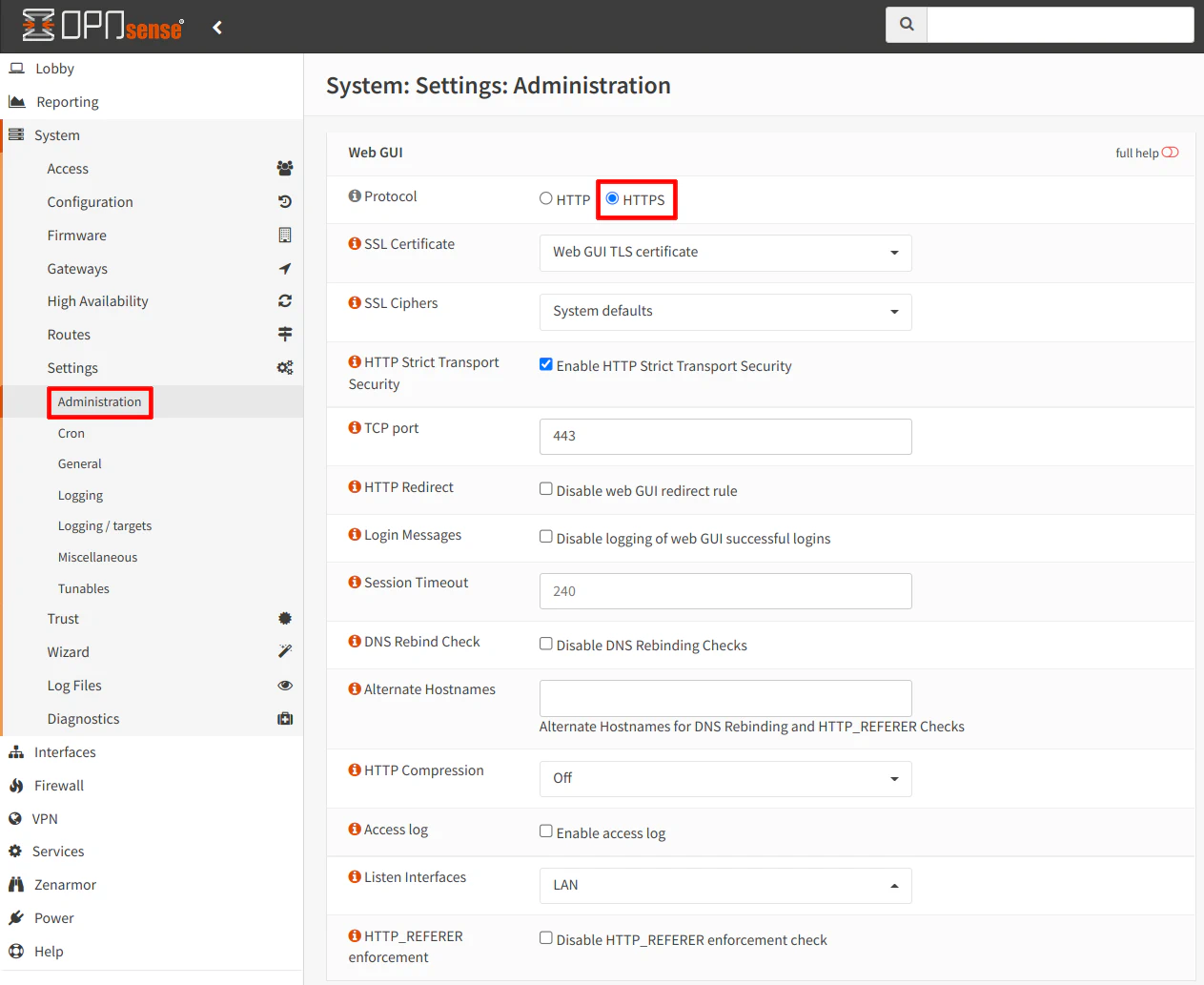
Task: Check Disable web GUI redirect rule
Action: click(x=546, y=489)
